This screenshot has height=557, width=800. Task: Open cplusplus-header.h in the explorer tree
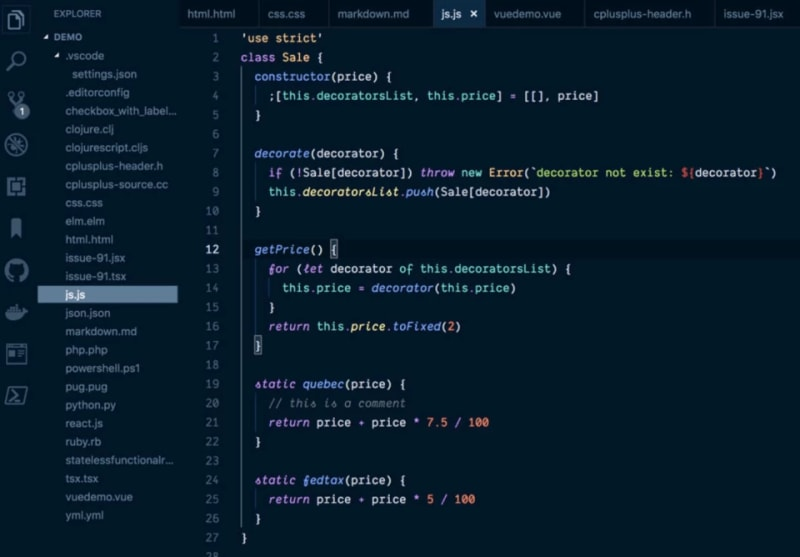114,166
